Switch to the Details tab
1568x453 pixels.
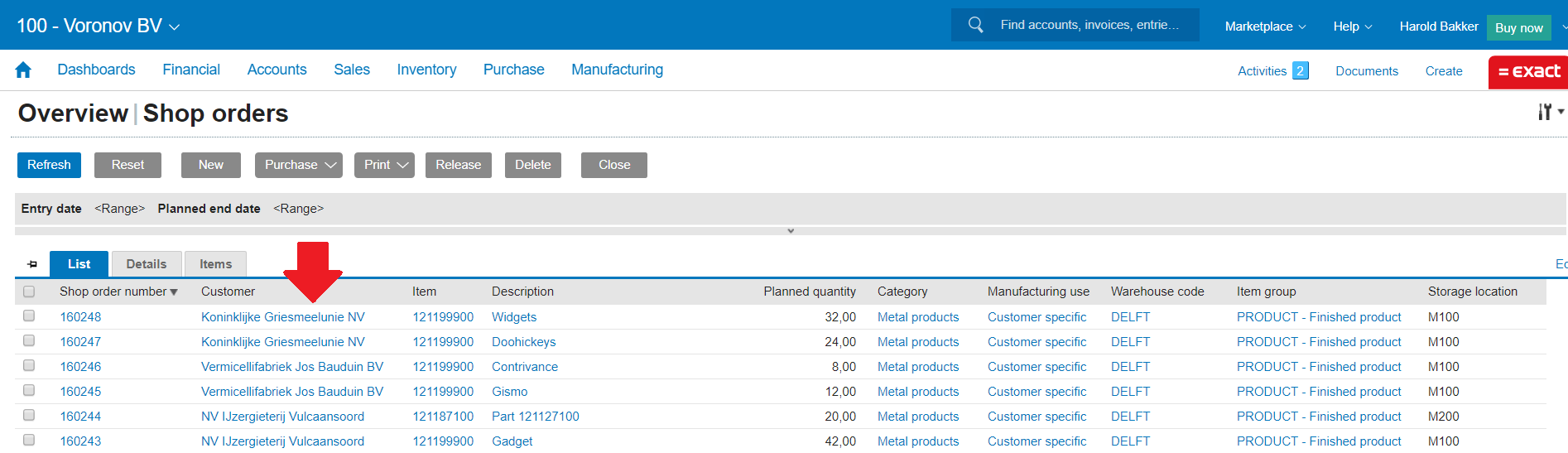tap(147, 264)
